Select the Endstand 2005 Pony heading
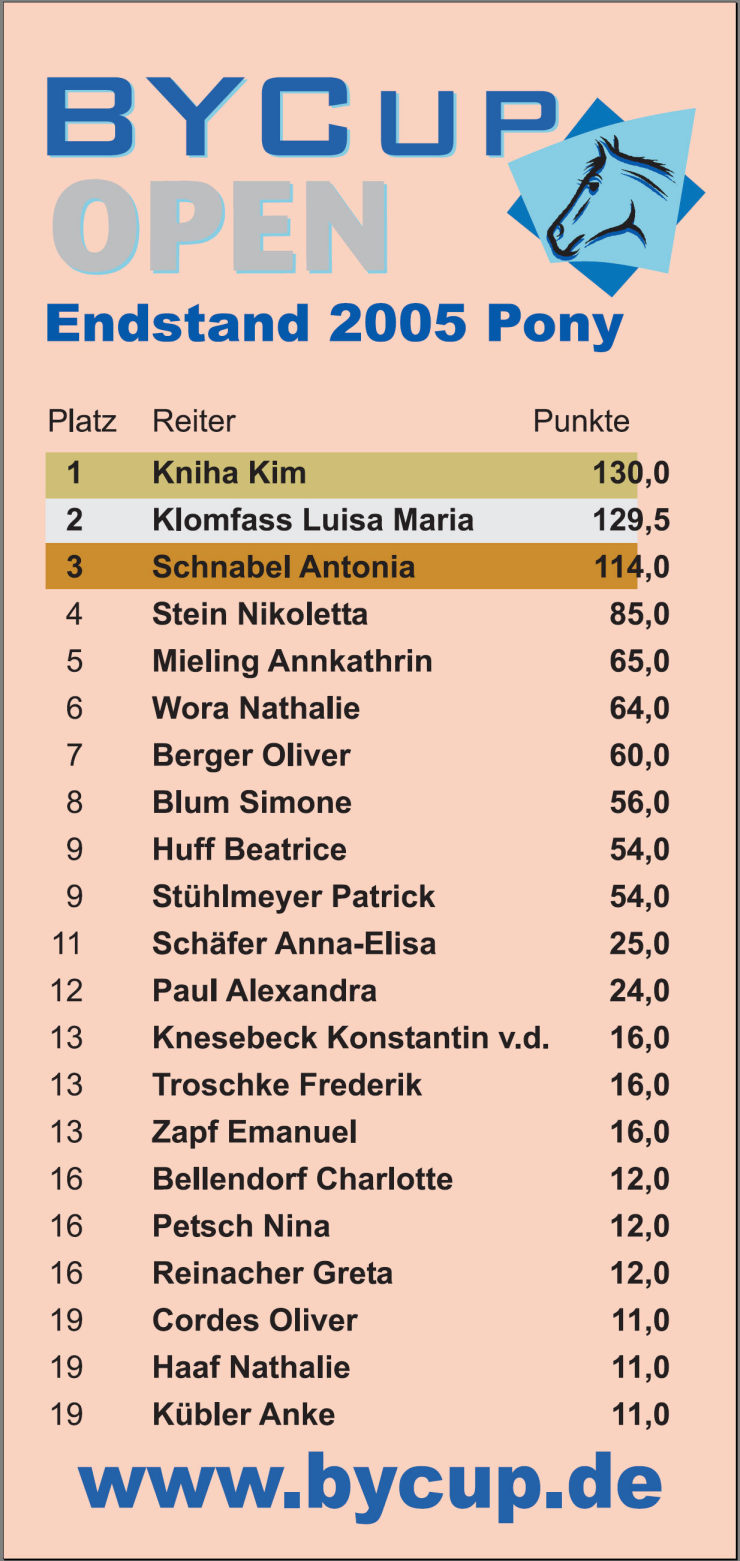The height and width of the screenshot is (1561, 740). 335,326
